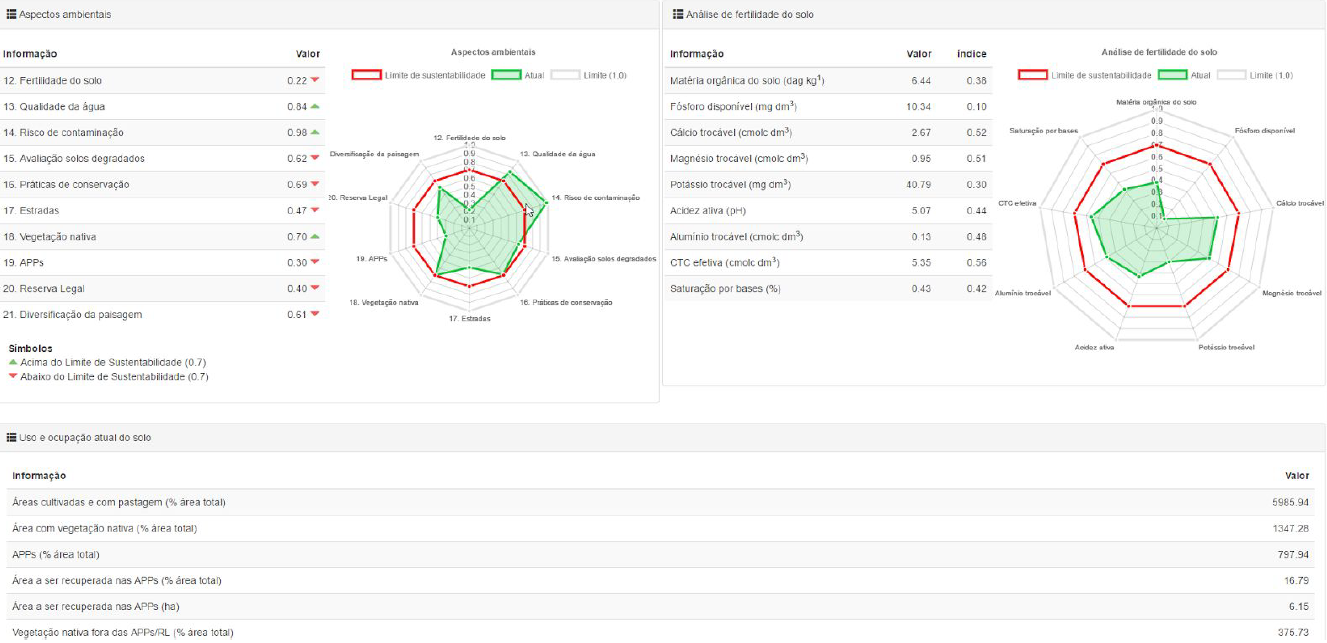Click green up arrow in Risco de contaminação row
The height and width of the screenshot is (643, 1327).
pyautogui.click(x=315, y=132)
